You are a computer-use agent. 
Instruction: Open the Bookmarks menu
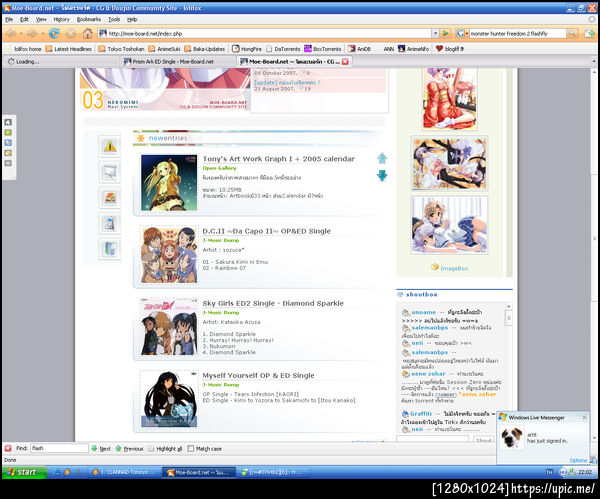point(89,19)
